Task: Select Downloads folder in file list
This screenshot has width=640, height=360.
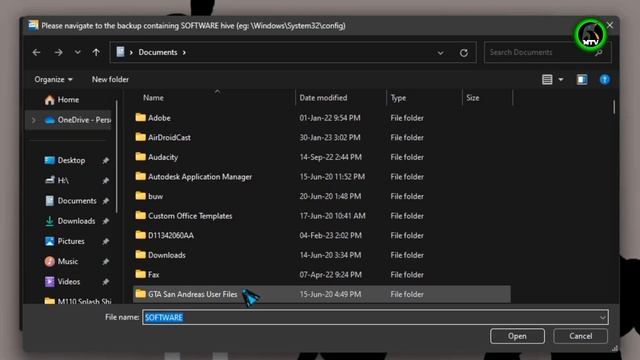Action: [x=322, y=255]
